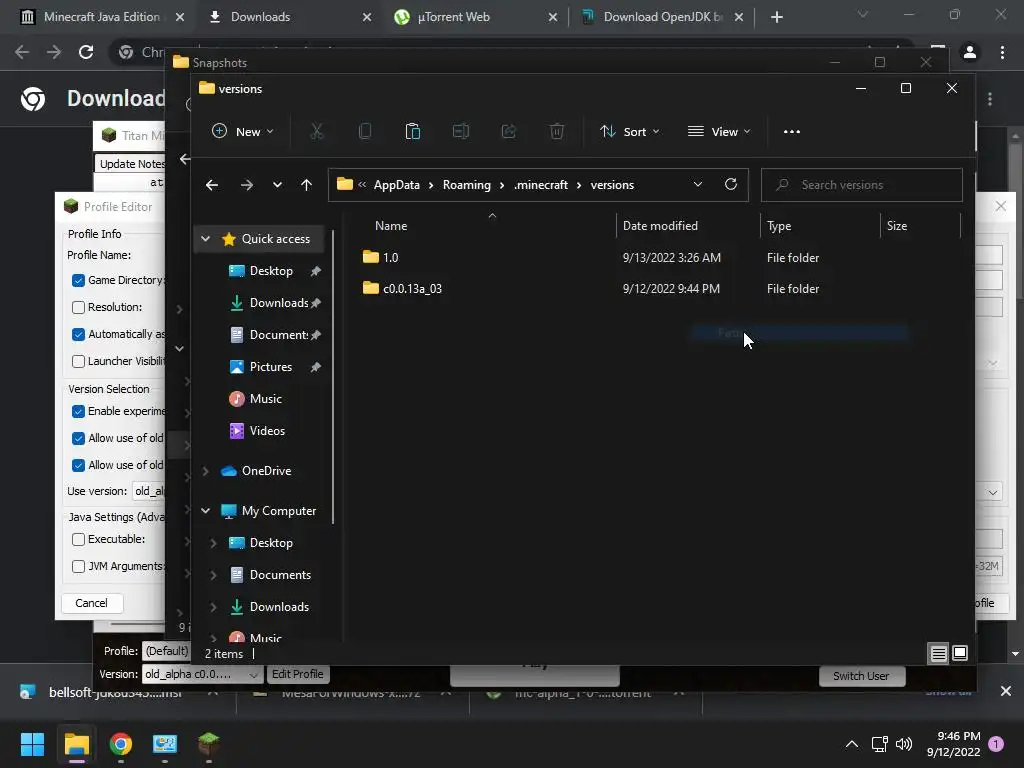Switch to details view layout icon
The width and height of the screenshot is (1024, 768).
[x=938, y=653]
